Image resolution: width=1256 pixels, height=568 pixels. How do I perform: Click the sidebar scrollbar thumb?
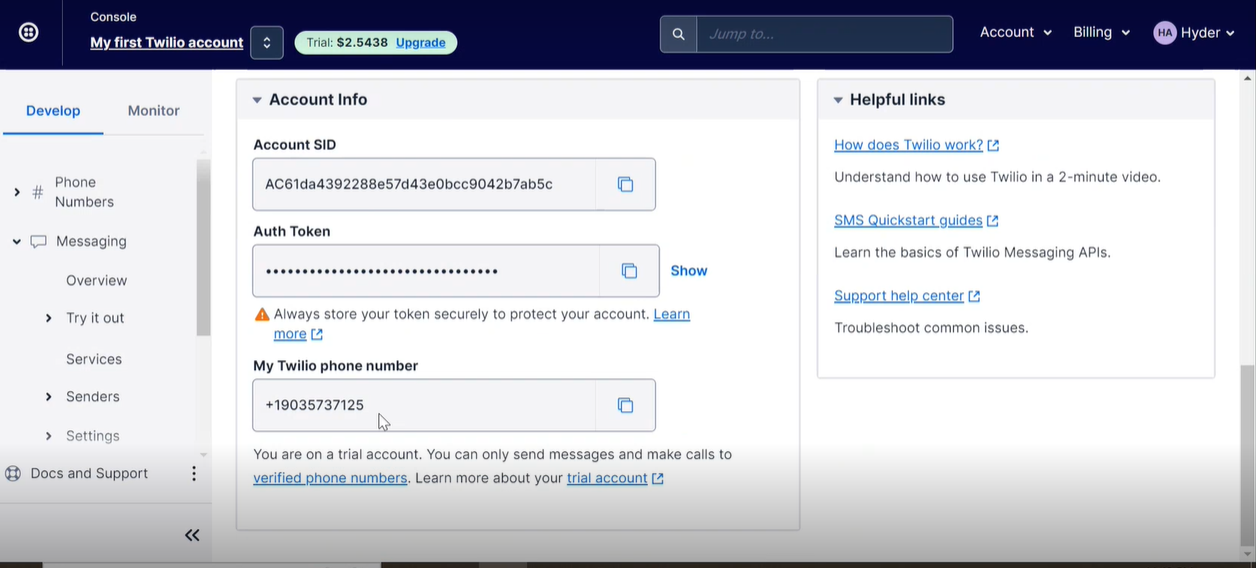click(x=204, y=248)
